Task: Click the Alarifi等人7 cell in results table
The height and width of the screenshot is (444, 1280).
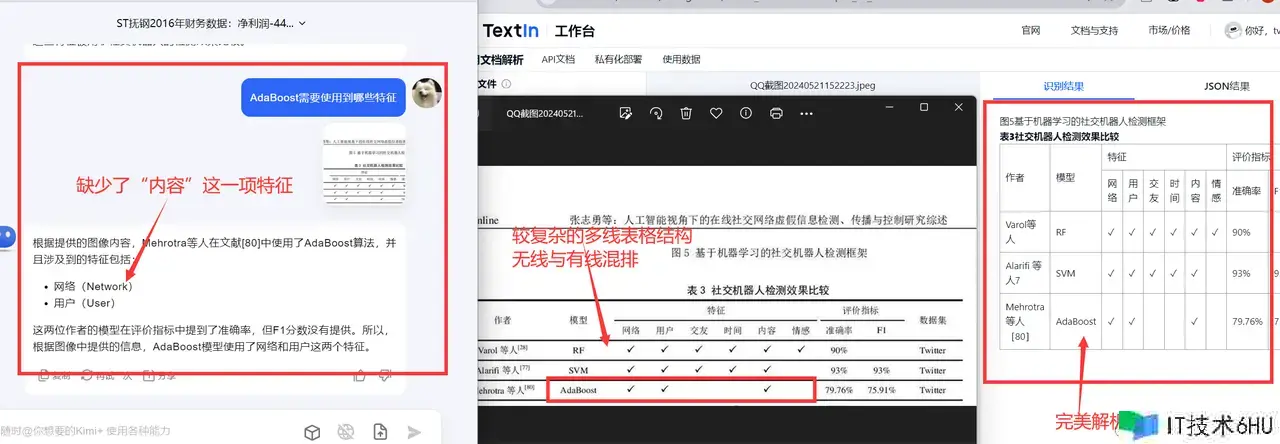Action: [x=1025, y=272]
